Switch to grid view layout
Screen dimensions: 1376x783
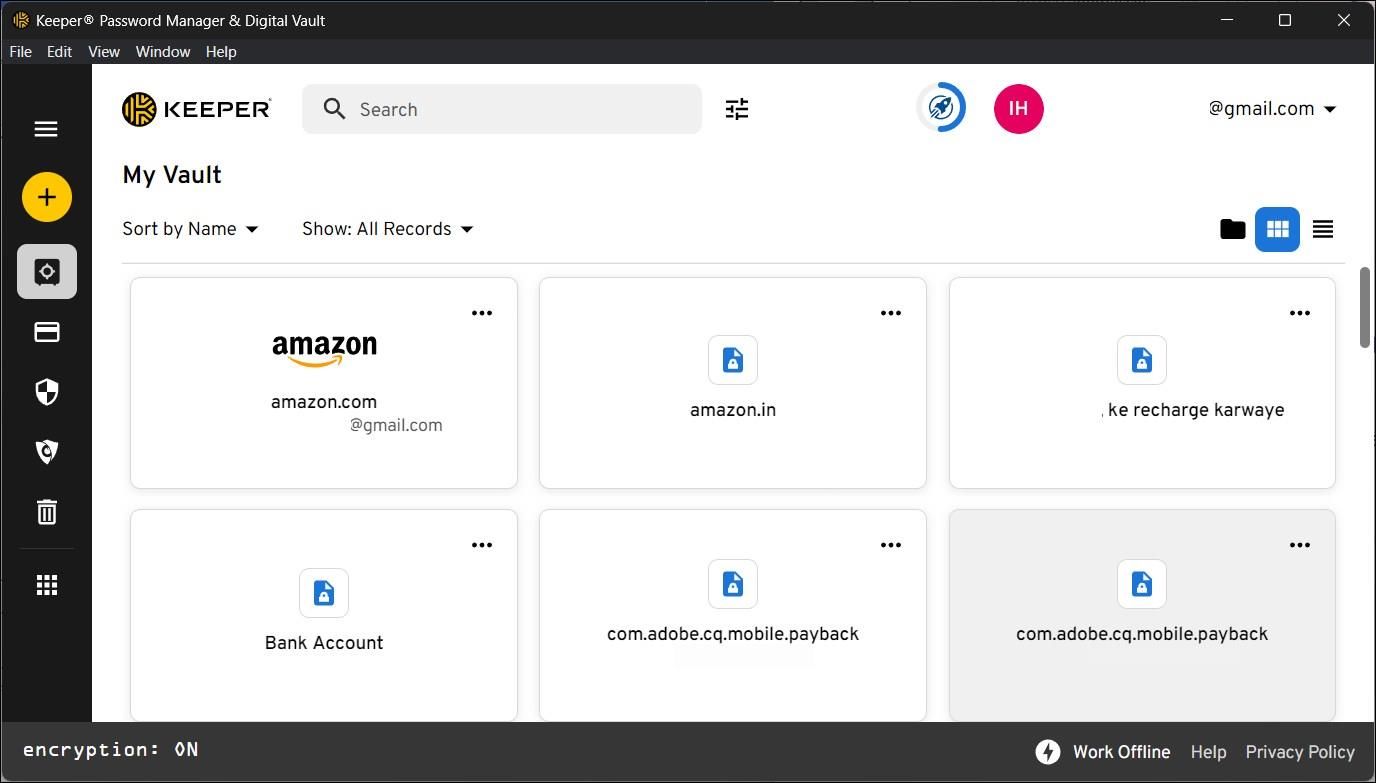click(1277, 229)
